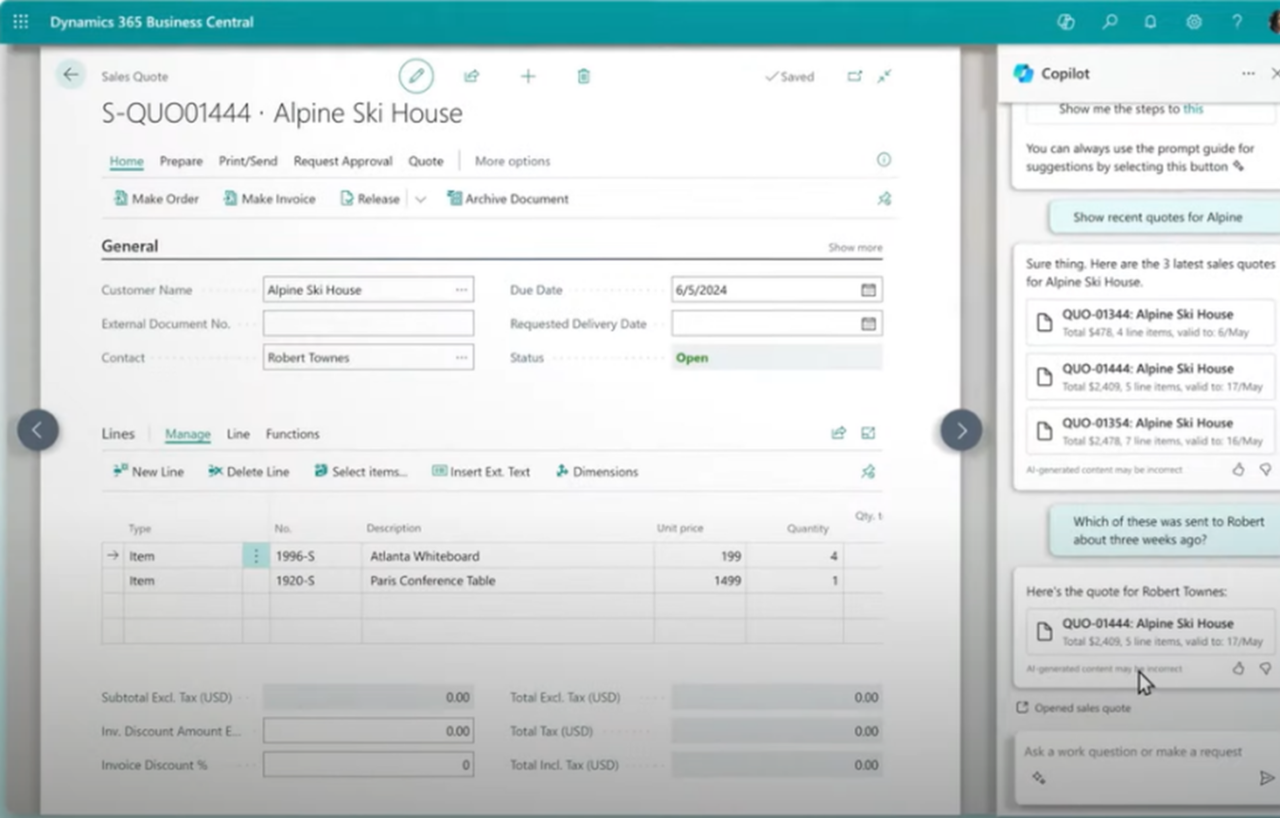
Task: Open the settings gear
Action: [x=1194, y=21]
